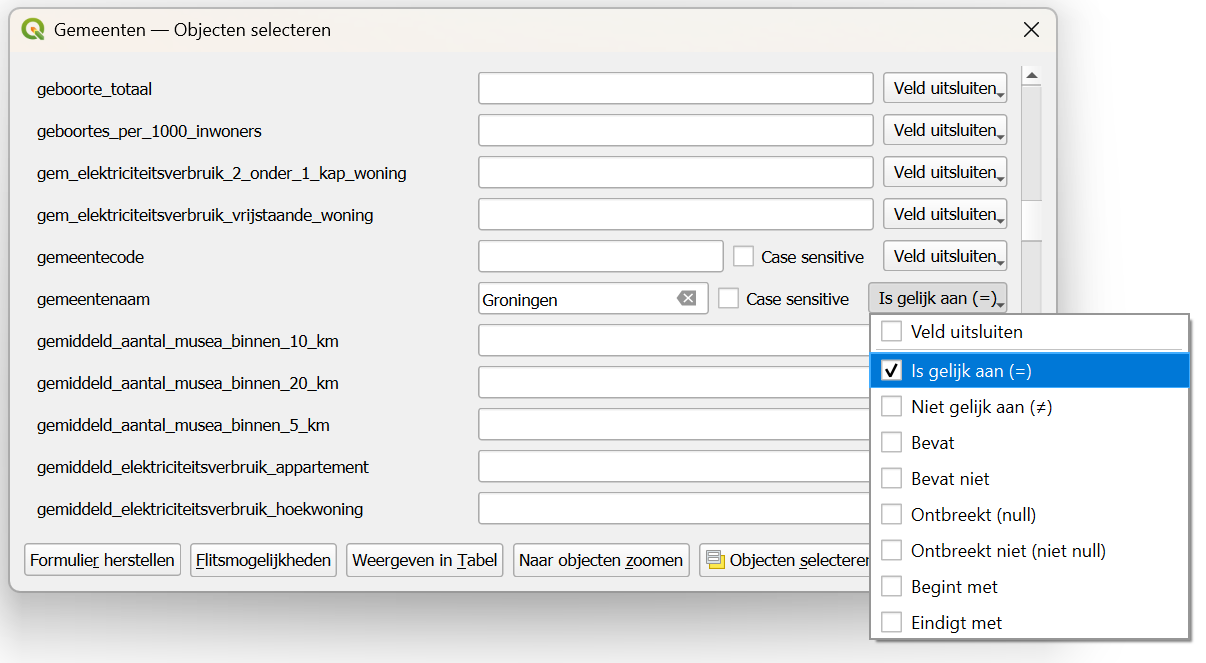Collapse the Is gelijk aan (=) dropdown
The height and width of the screenshot is (663, 1206).
point(938,298)
